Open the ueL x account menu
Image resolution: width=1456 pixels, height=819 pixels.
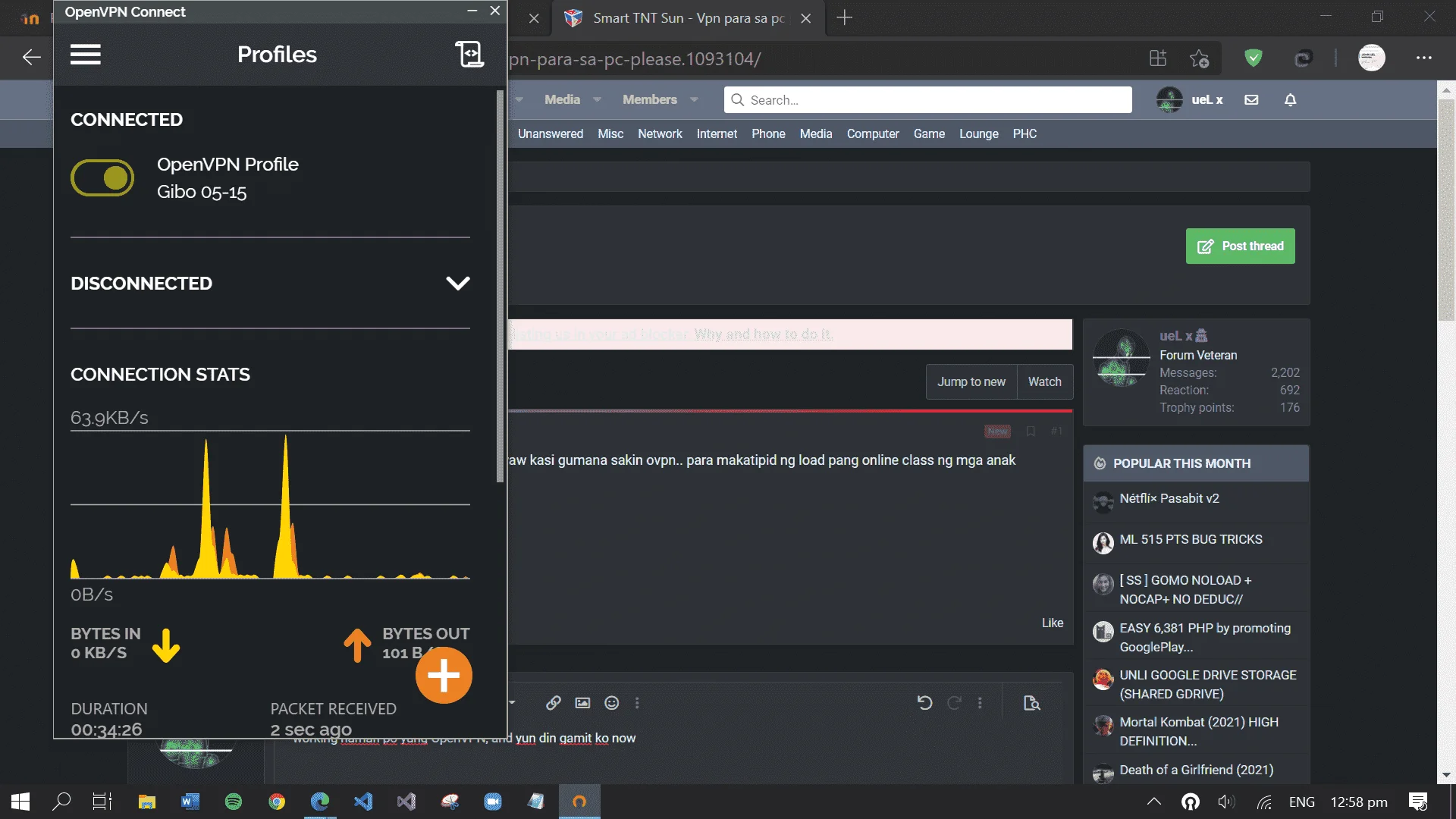click(1190, 99)
